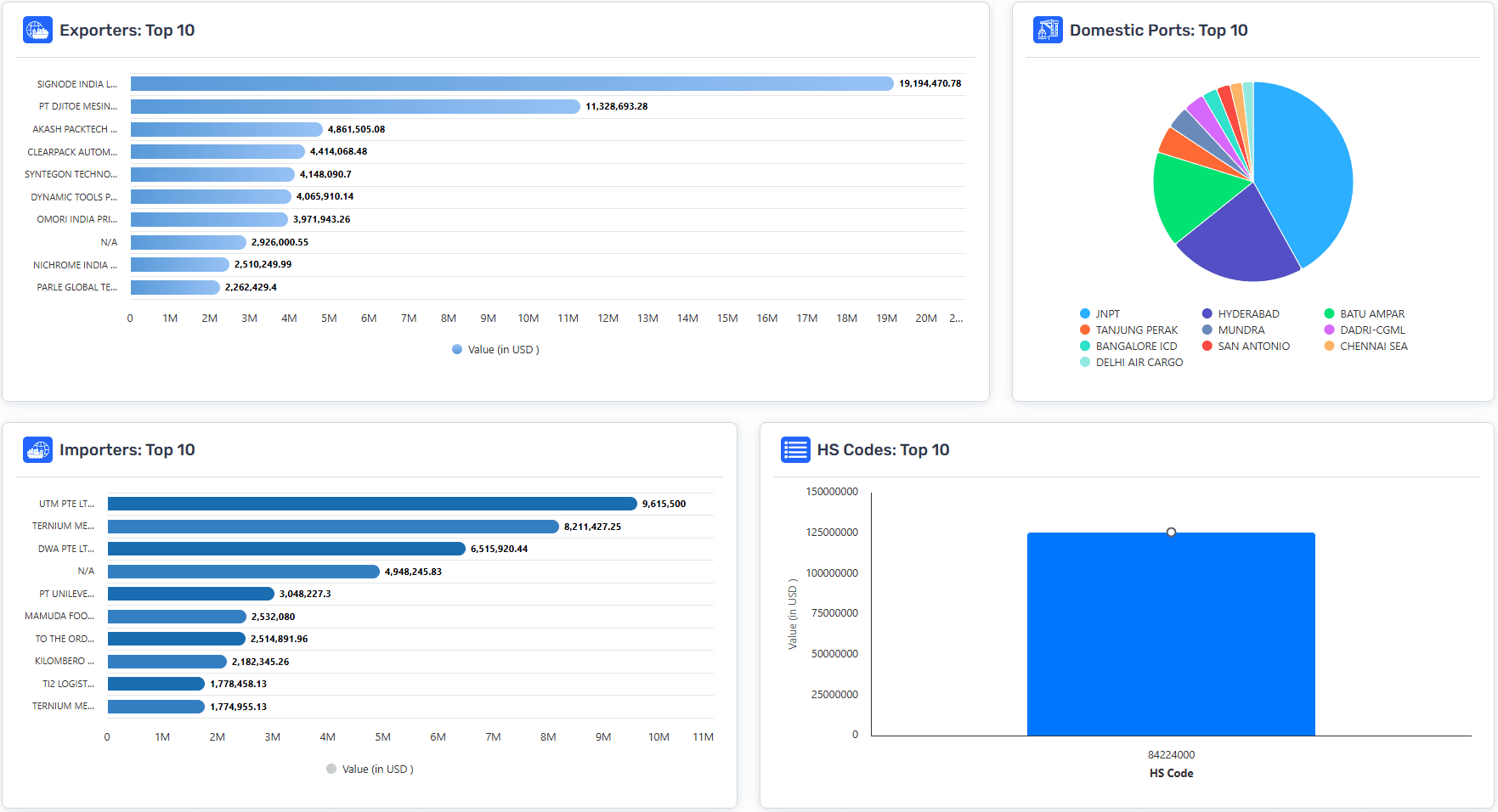Toggle the Exporters Value (in USD) legend
1498x812 pixels.
495,350
